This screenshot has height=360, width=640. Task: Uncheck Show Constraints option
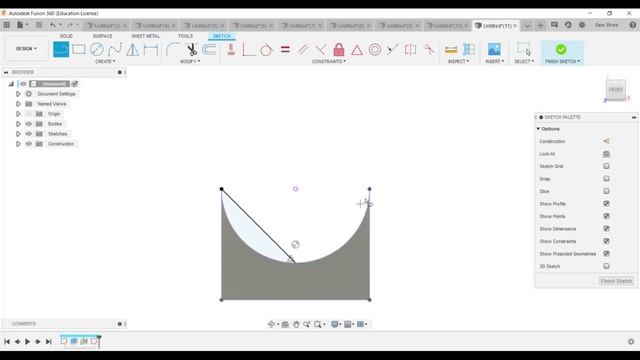606,241
